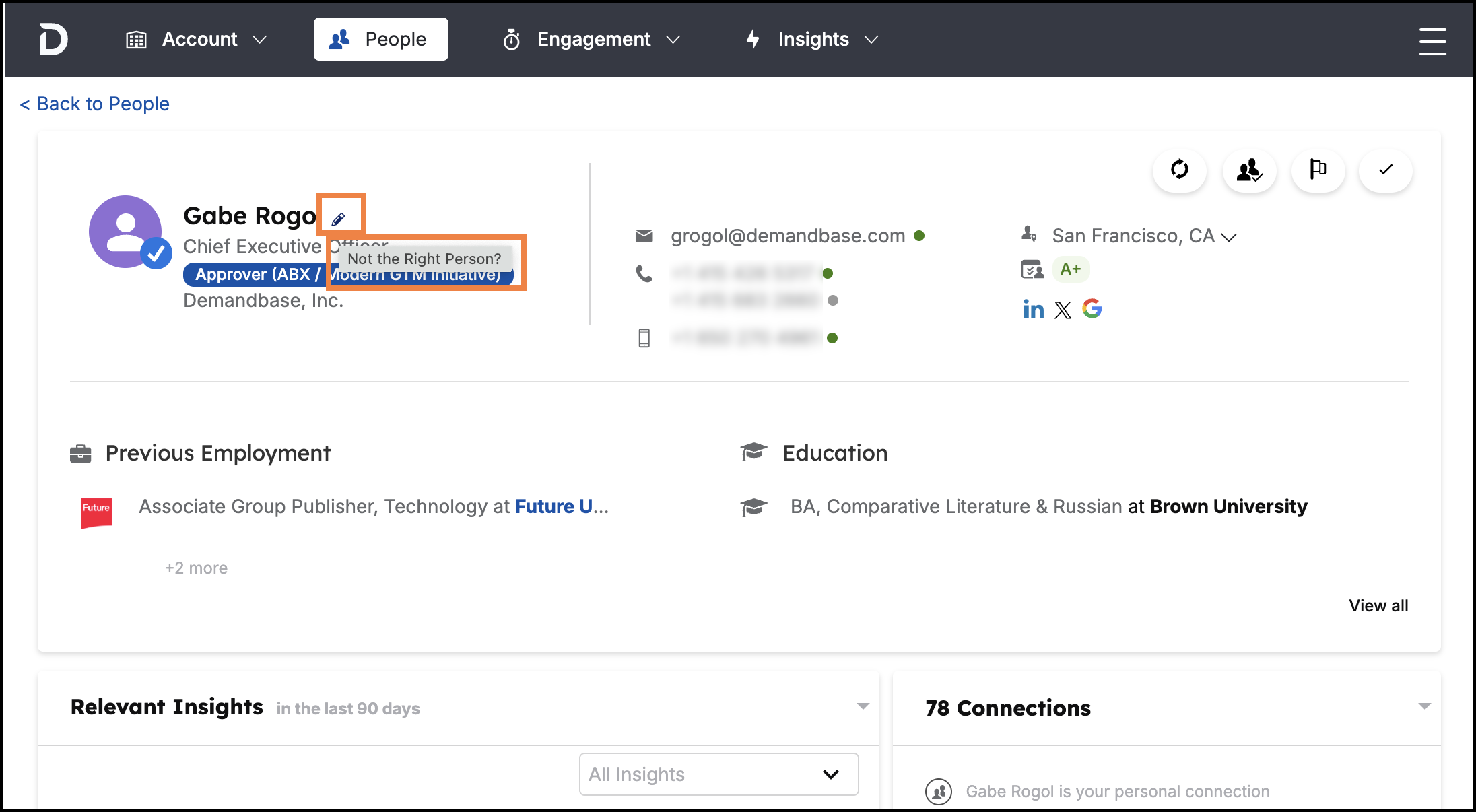Open the Engagement menu
This screenshot has height=812, width=1476.
click(x=592, y=40)
